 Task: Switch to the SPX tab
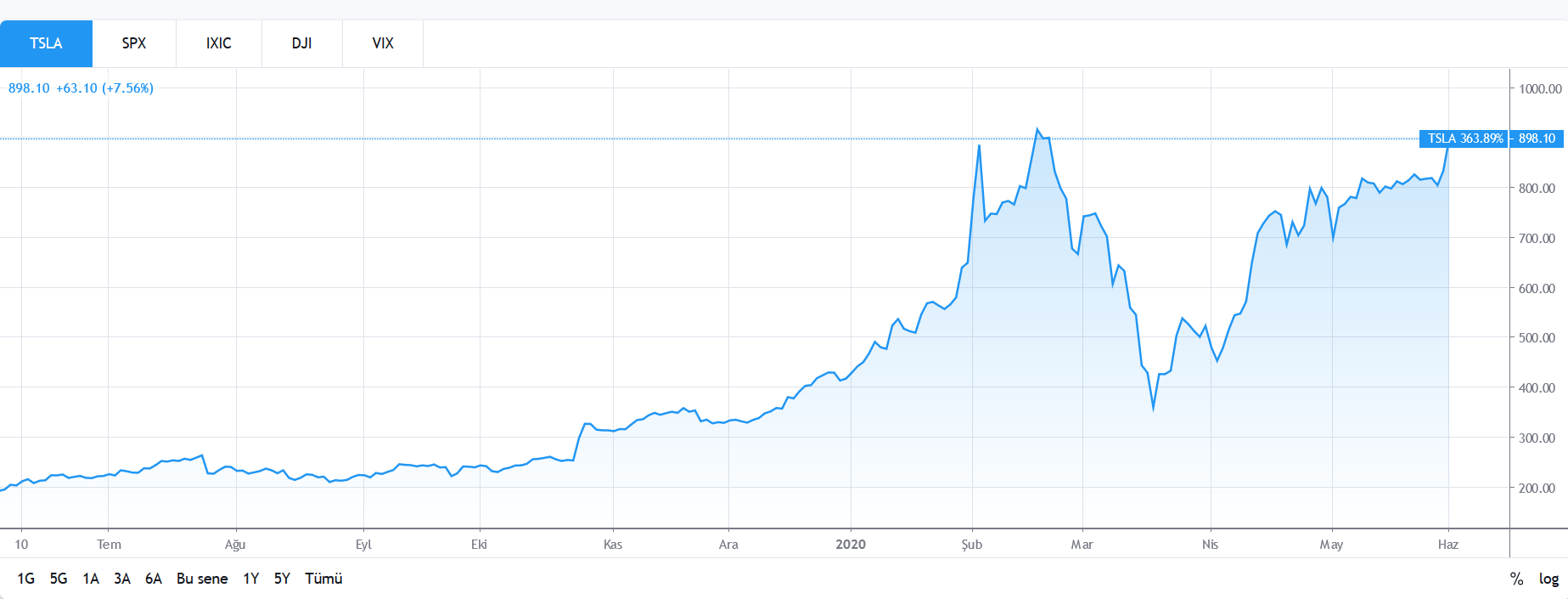coord(134,43)
